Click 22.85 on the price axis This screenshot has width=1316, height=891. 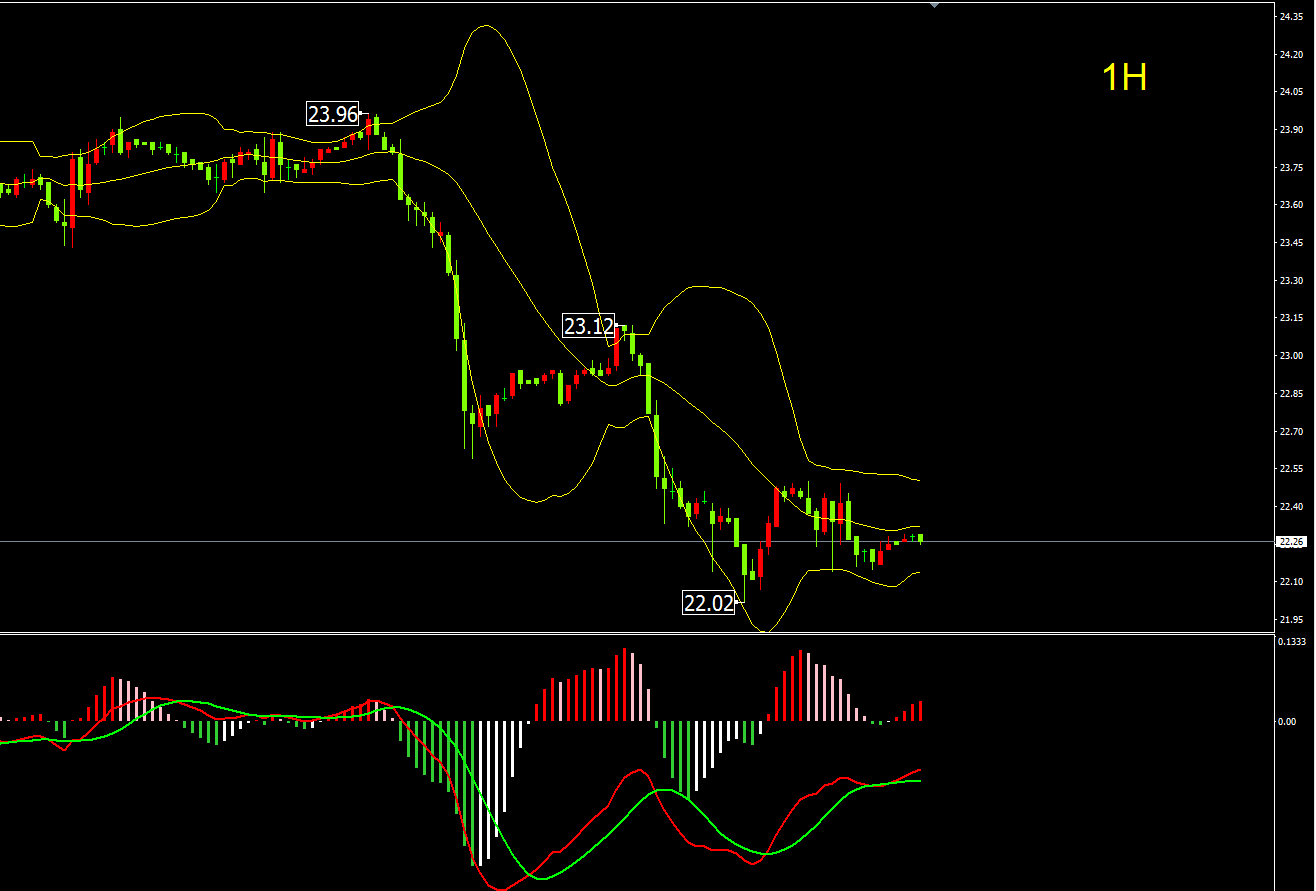point(1291,394)
